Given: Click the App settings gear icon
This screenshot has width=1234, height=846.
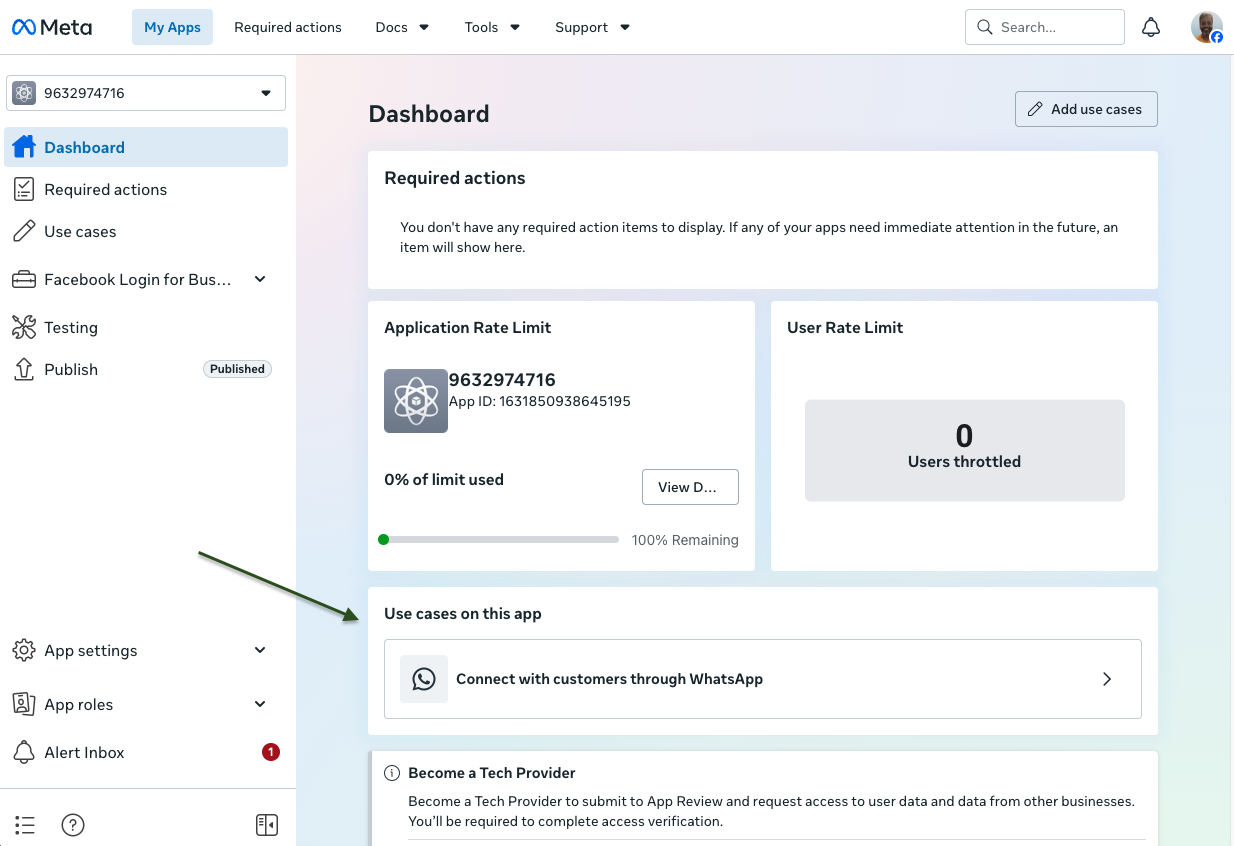Looking at the screenshot, I should coord(24,650).
